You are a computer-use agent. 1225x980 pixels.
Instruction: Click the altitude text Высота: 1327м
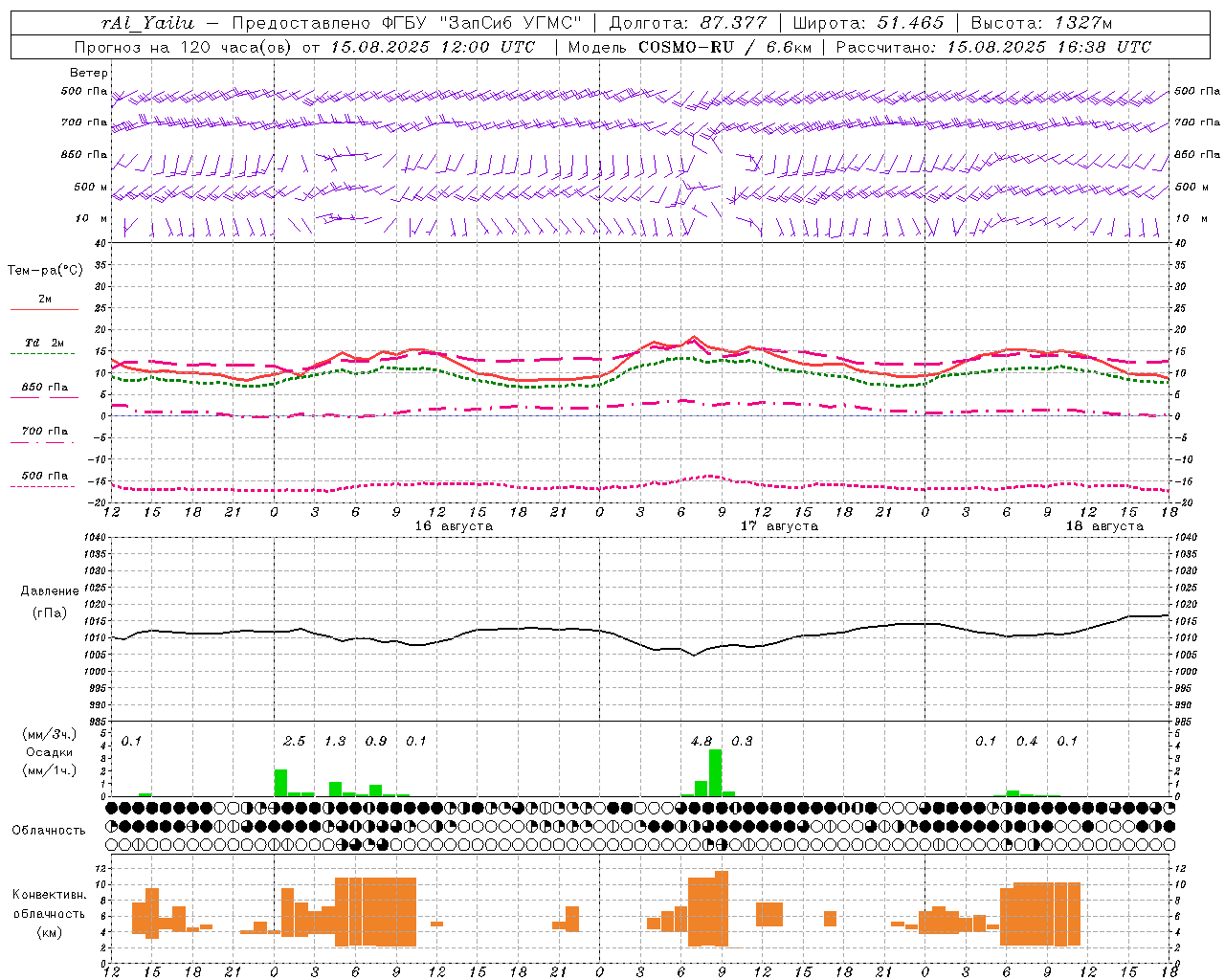click(1041, 23)
